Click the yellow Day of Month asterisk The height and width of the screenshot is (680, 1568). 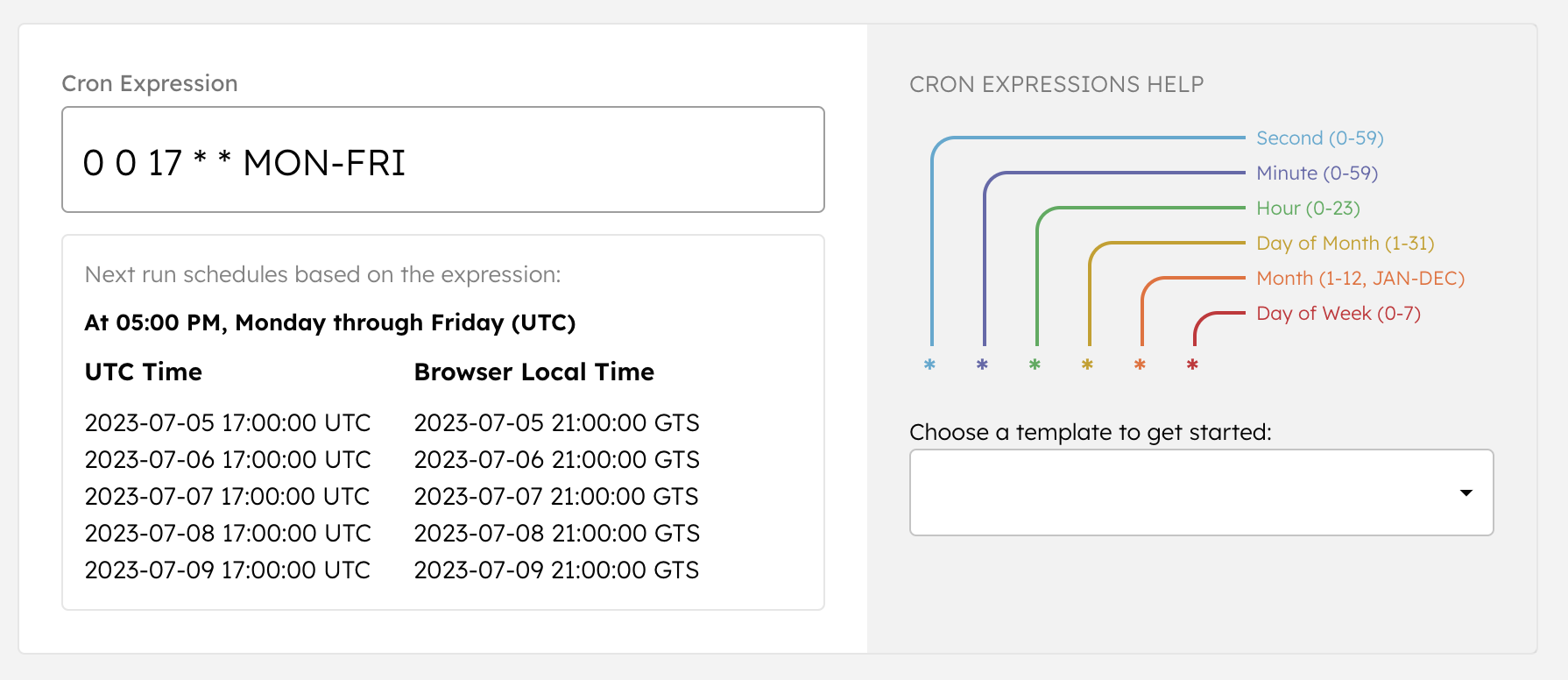(x=1087, y=365)
